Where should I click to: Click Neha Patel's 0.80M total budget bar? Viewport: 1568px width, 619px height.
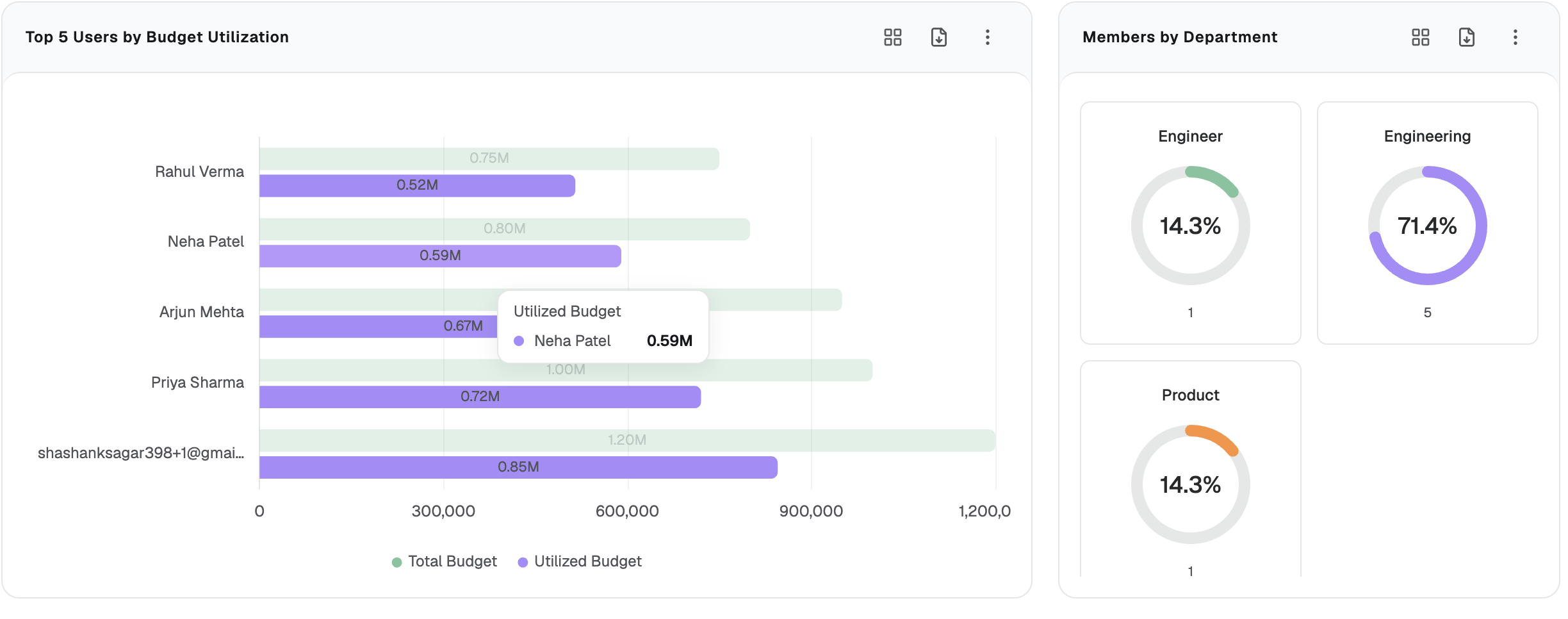tap(505, 229)
